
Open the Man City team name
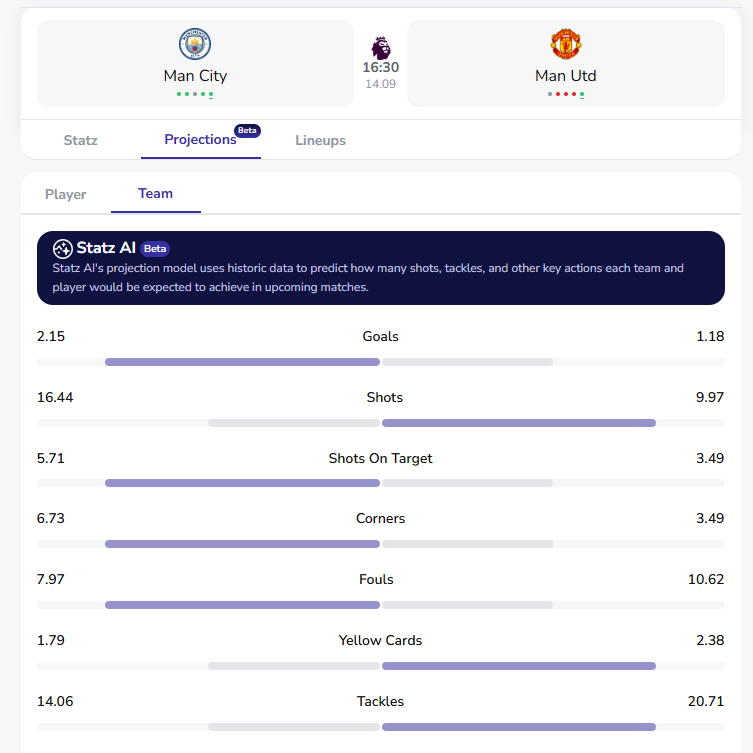(x=195, y=76)
